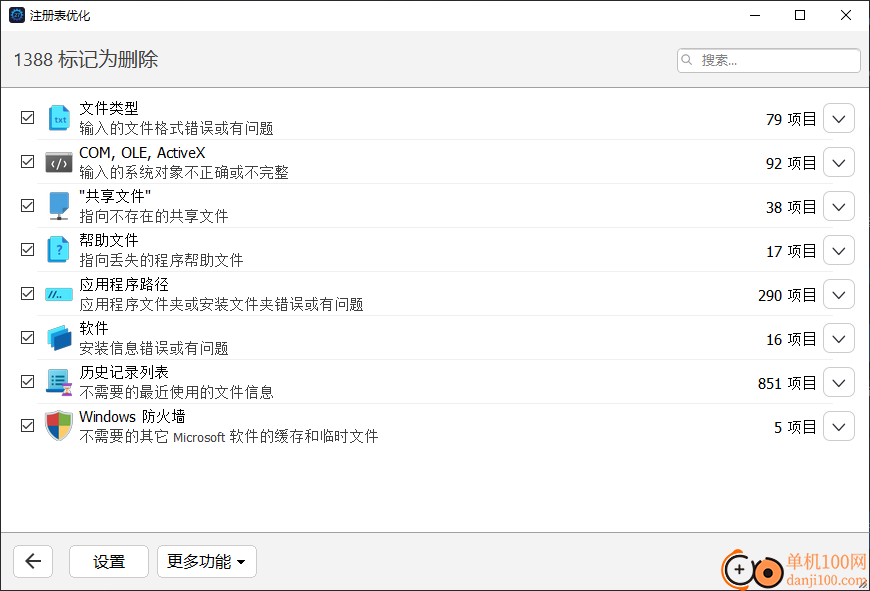Select the COM, OLE, ActiveX title
Screen dimensions: 870x591
coord(142,153)
